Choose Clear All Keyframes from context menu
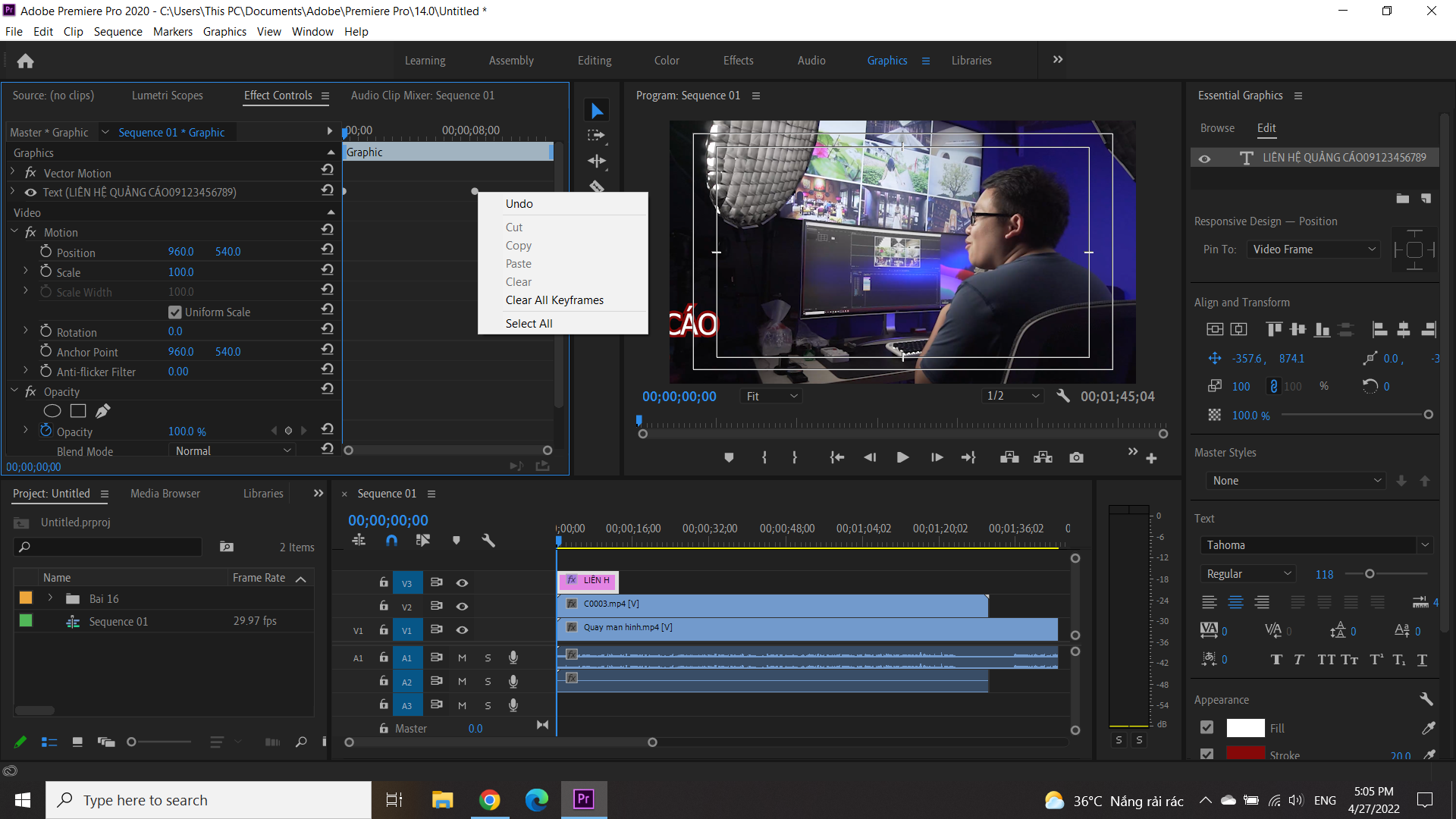This screenshot has width=1456, height=819. [555, 300]
